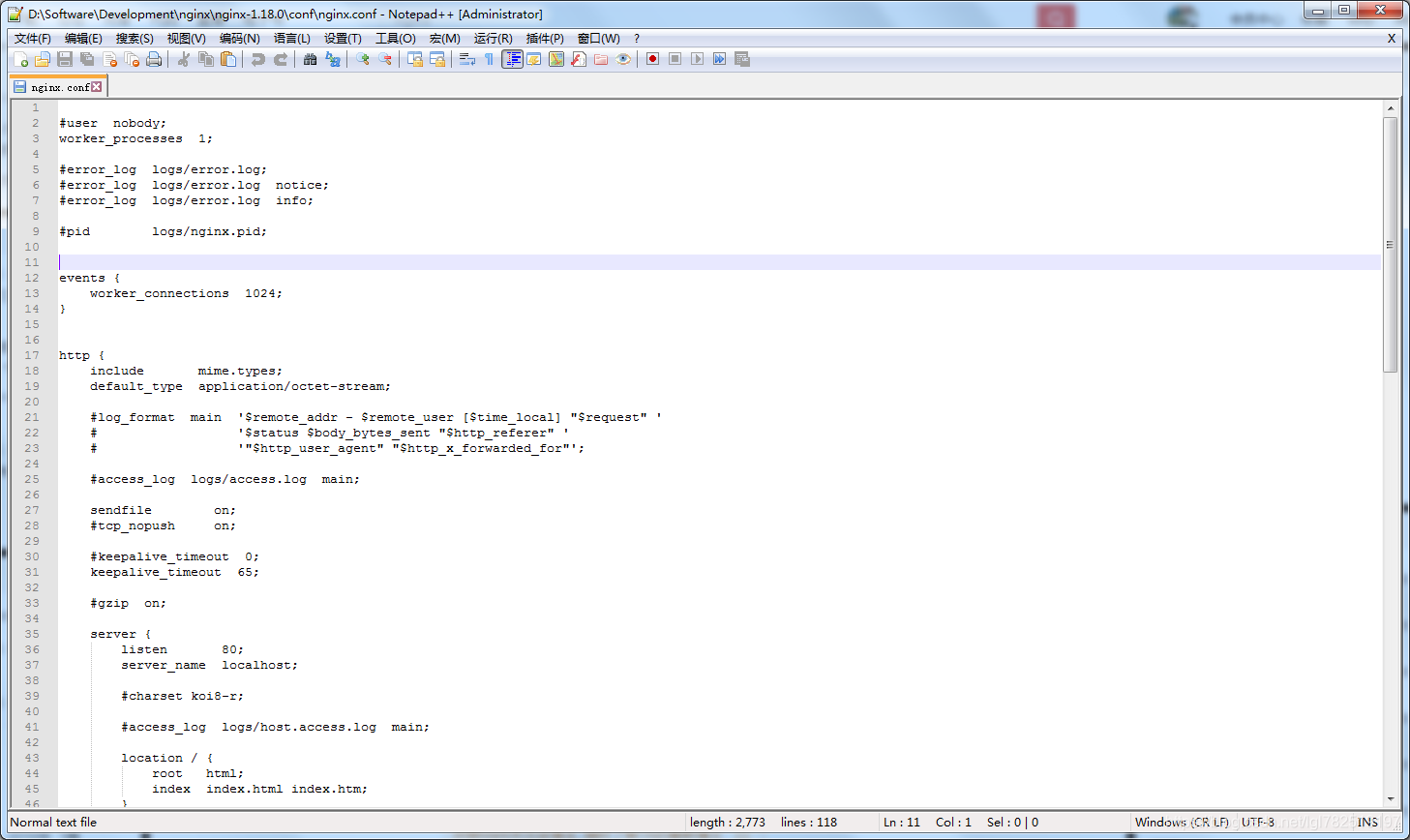Click the Close All toolbar icon
Image resolution: width=1410 pixels, height=840 pixels.
[132, 59]
